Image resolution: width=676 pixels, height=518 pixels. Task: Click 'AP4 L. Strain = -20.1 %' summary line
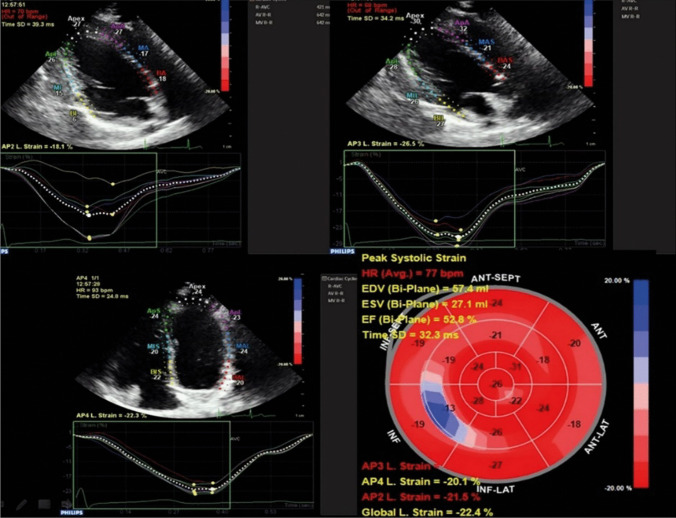click(420, 481)
